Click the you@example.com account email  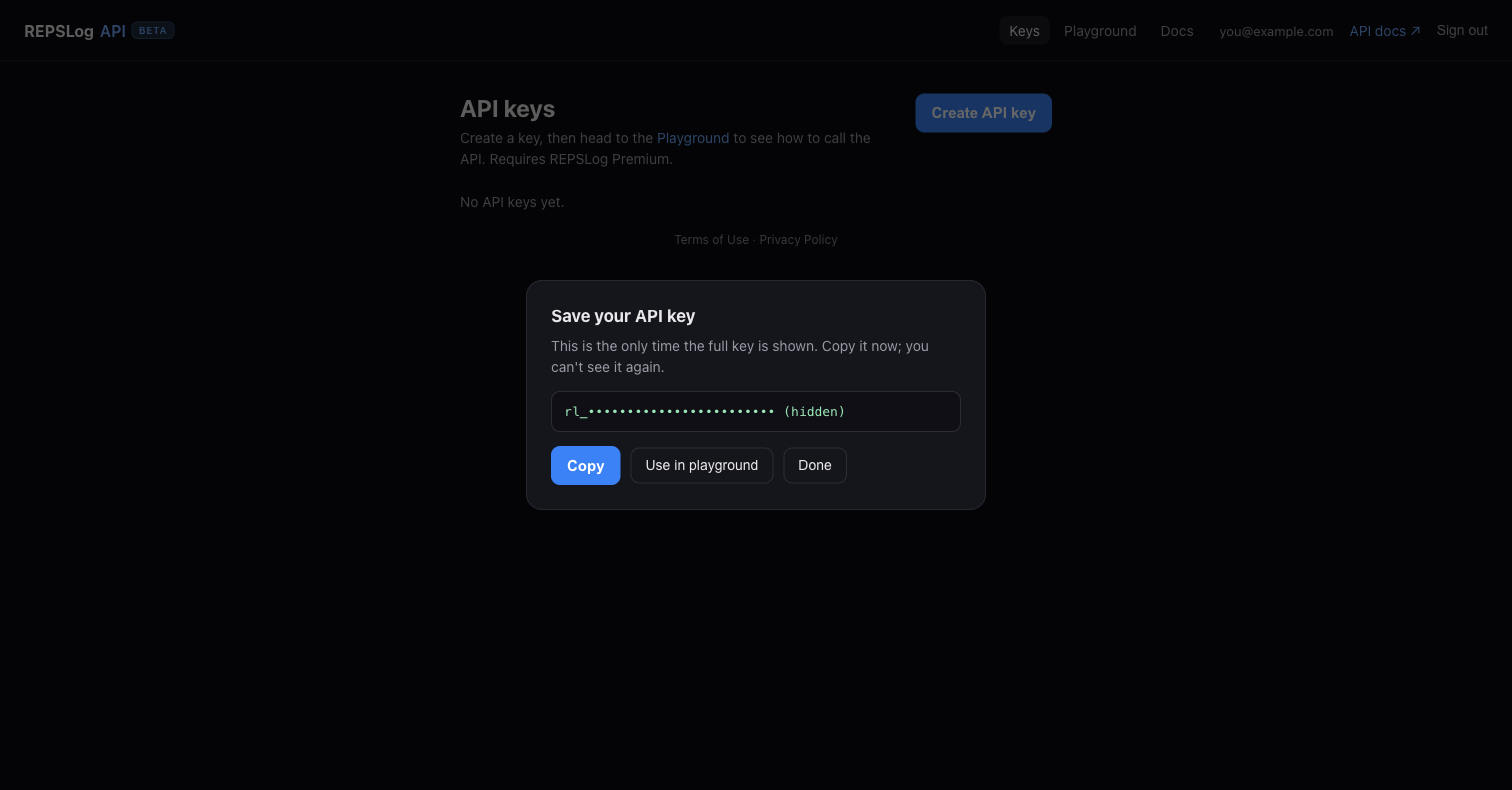click(x=1276, y=31)
